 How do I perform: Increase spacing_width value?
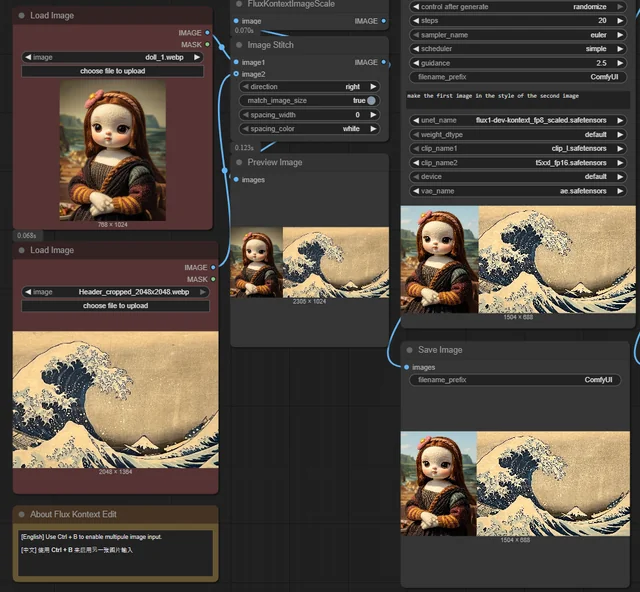pyautogui.click(x=373, y=115)
